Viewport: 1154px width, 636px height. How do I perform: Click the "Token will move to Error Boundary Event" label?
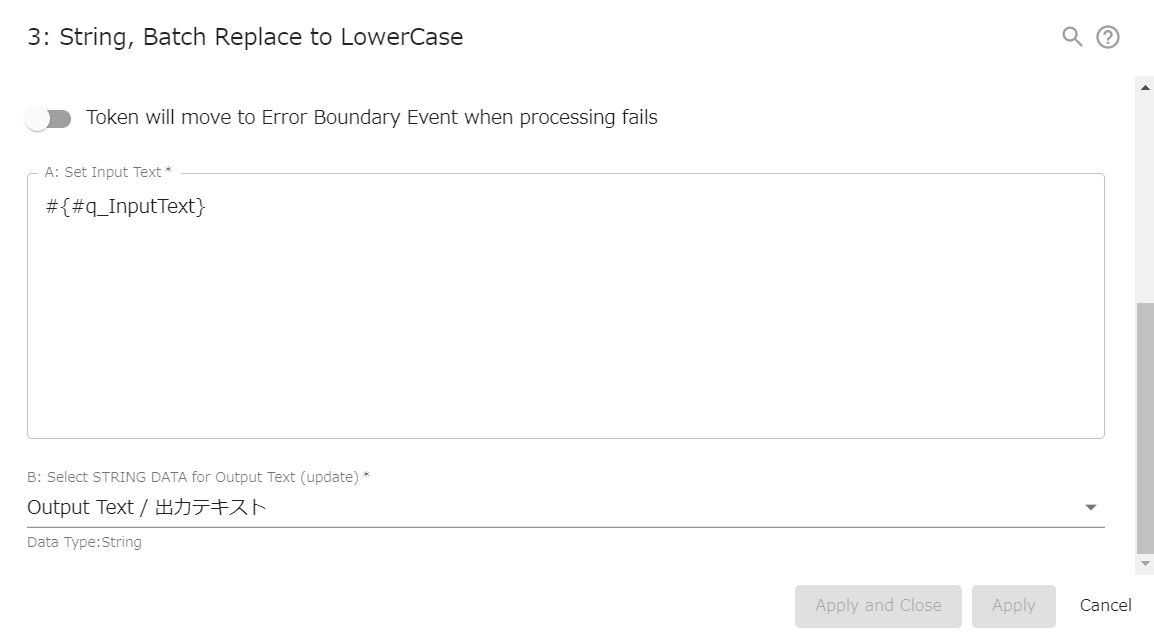pyautogui.click(x=373, y=117)
